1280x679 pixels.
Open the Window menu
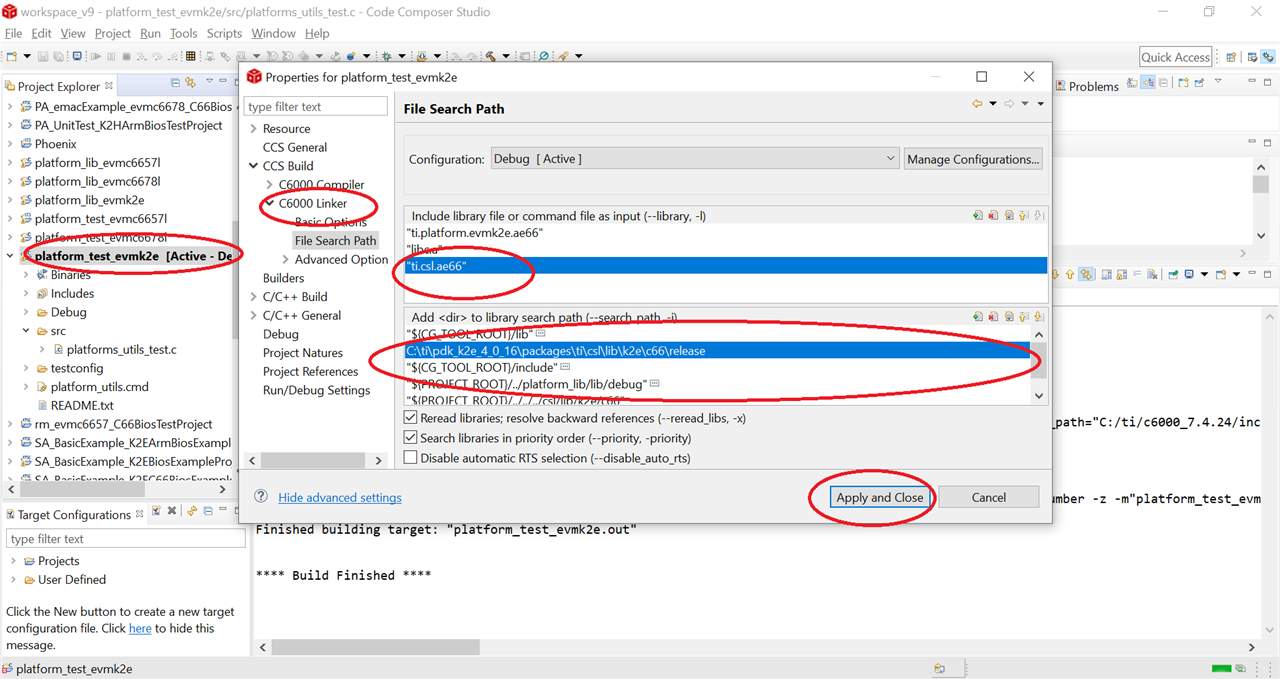point(273,33)
